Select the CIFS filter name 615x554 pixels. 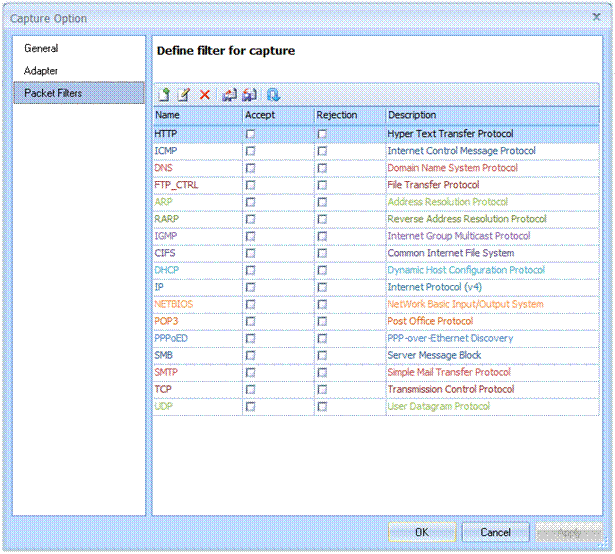tap(165, 253)
